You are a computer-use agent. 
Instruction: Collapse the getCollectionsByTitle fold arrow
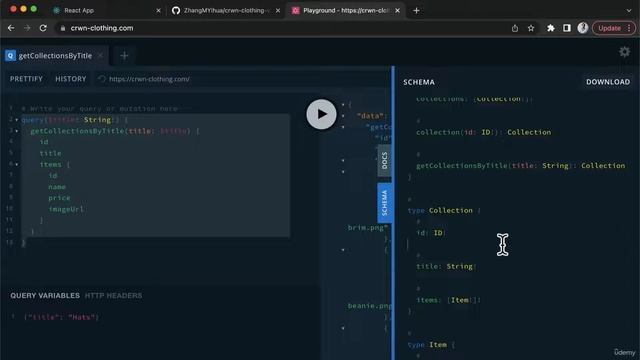17,131
